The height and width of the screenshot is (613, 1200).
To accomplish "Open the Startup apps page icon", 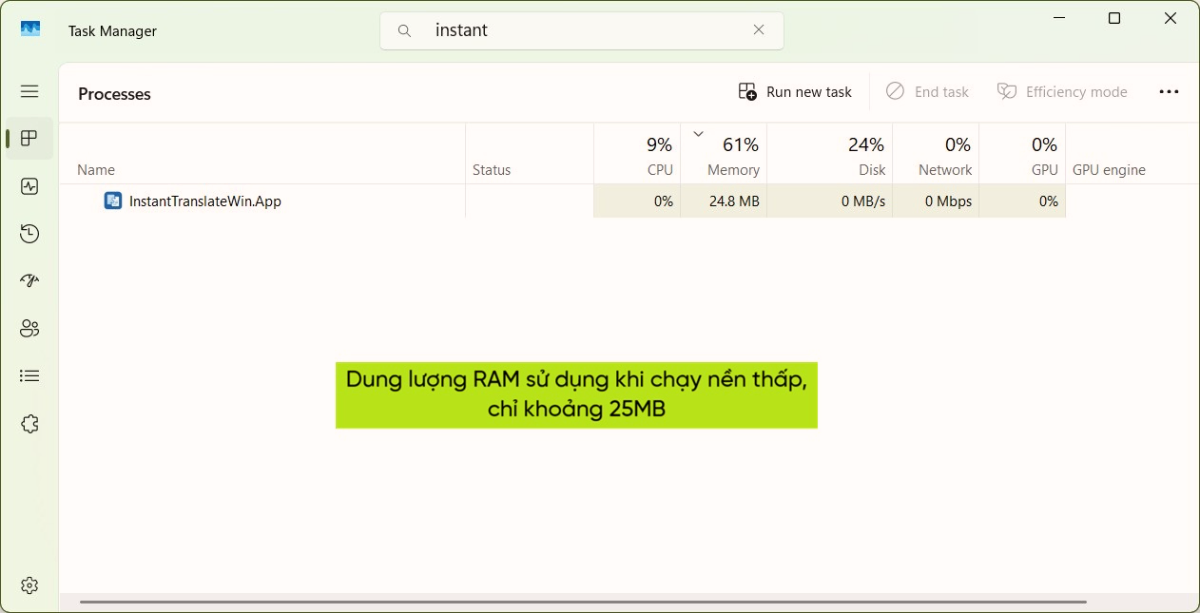I will [x=30, y=281].
